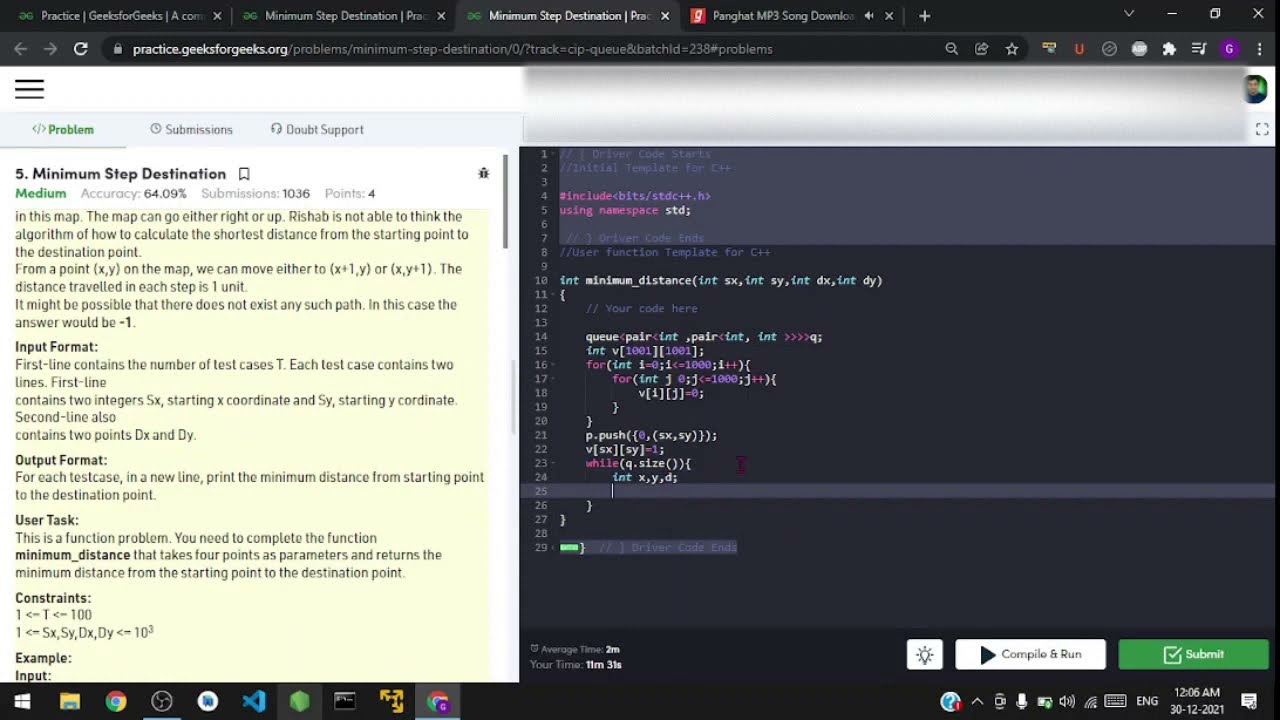Place cursor on empty line 25 of editor

coord(897,491)
